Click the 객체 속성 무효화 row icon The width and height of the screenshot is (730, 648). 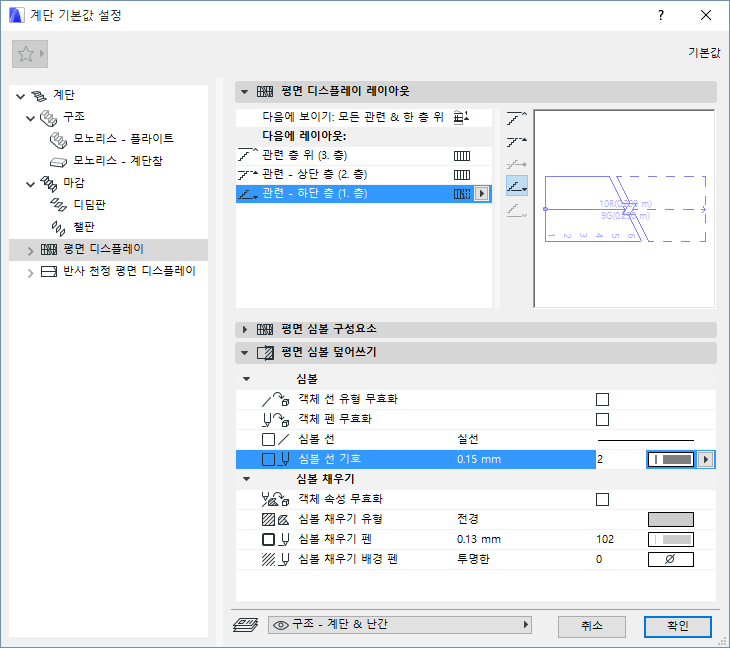click(276, 500)
